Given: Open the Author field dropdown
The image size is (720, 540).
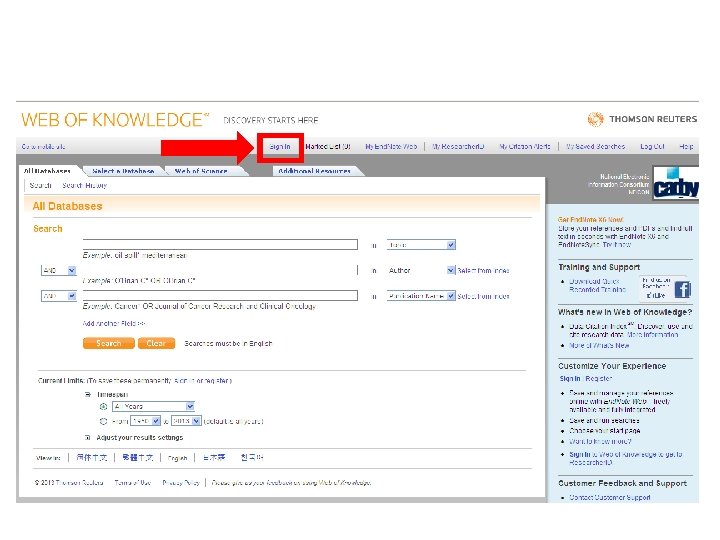Looking at the screenshot, I should click(421, 270).
